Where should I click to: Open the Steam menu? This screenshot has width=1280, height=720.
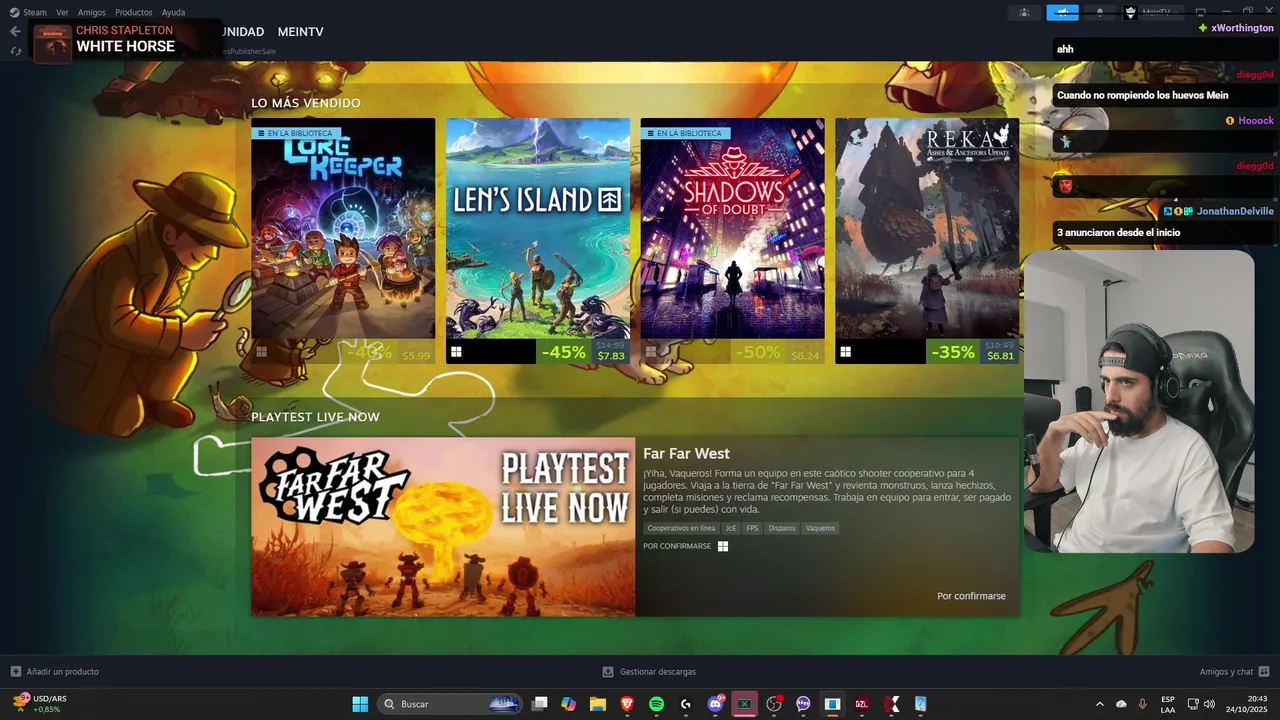coord(28,12)
